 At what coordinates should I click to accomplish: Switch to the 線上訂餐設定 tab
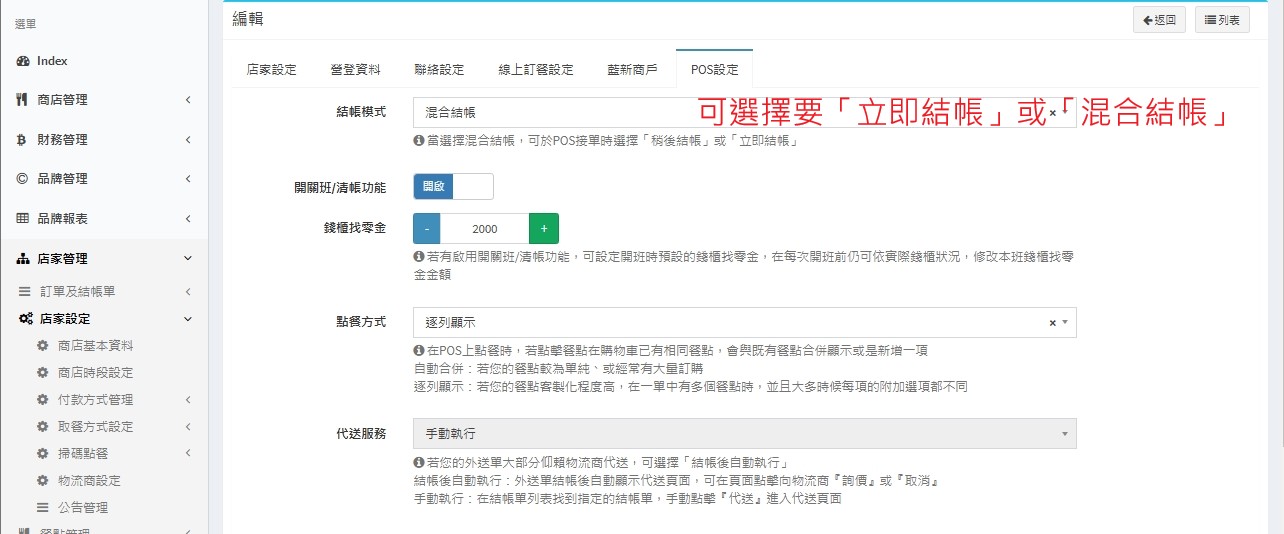tap(536, 70)
